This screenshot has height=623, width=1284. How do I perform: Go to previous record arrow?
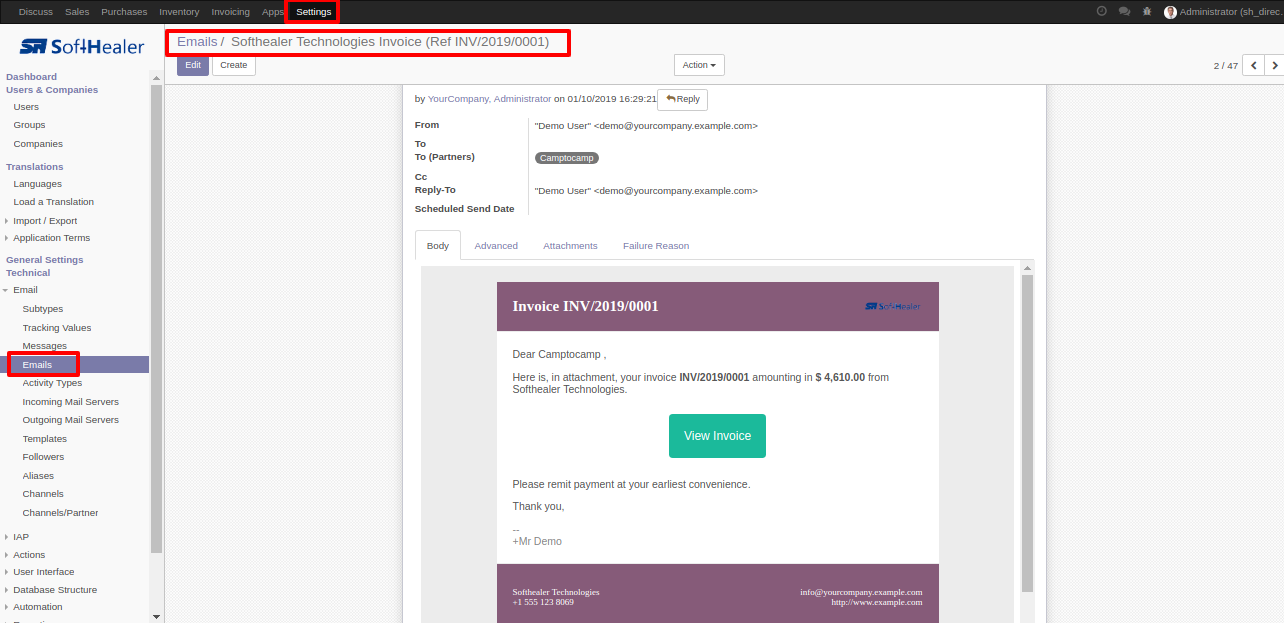click(x=1254, y=65)
